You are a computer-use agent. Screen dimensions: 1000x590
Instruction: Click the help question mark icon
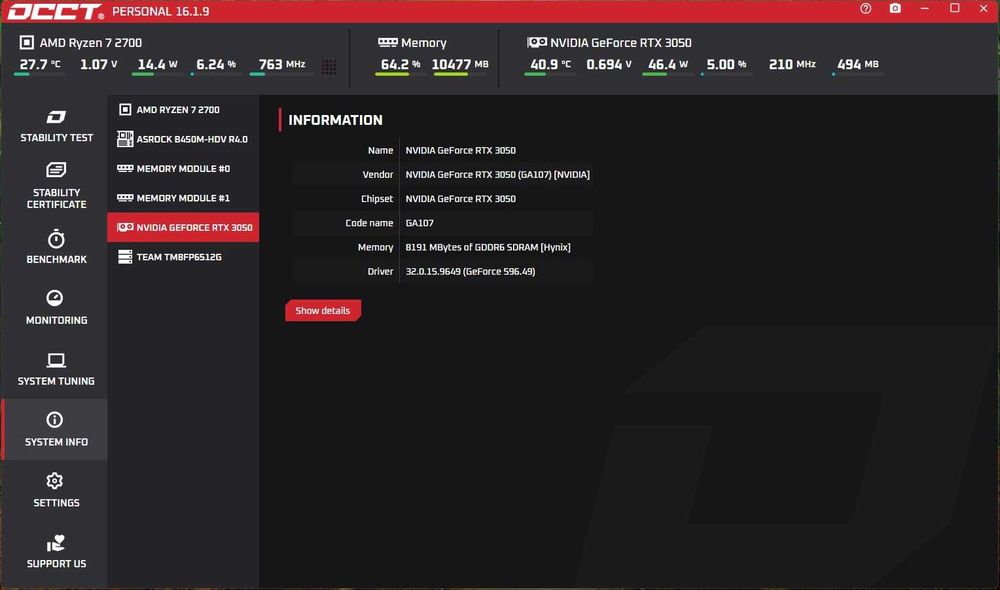pyautogui.click(x=865, y=8)
